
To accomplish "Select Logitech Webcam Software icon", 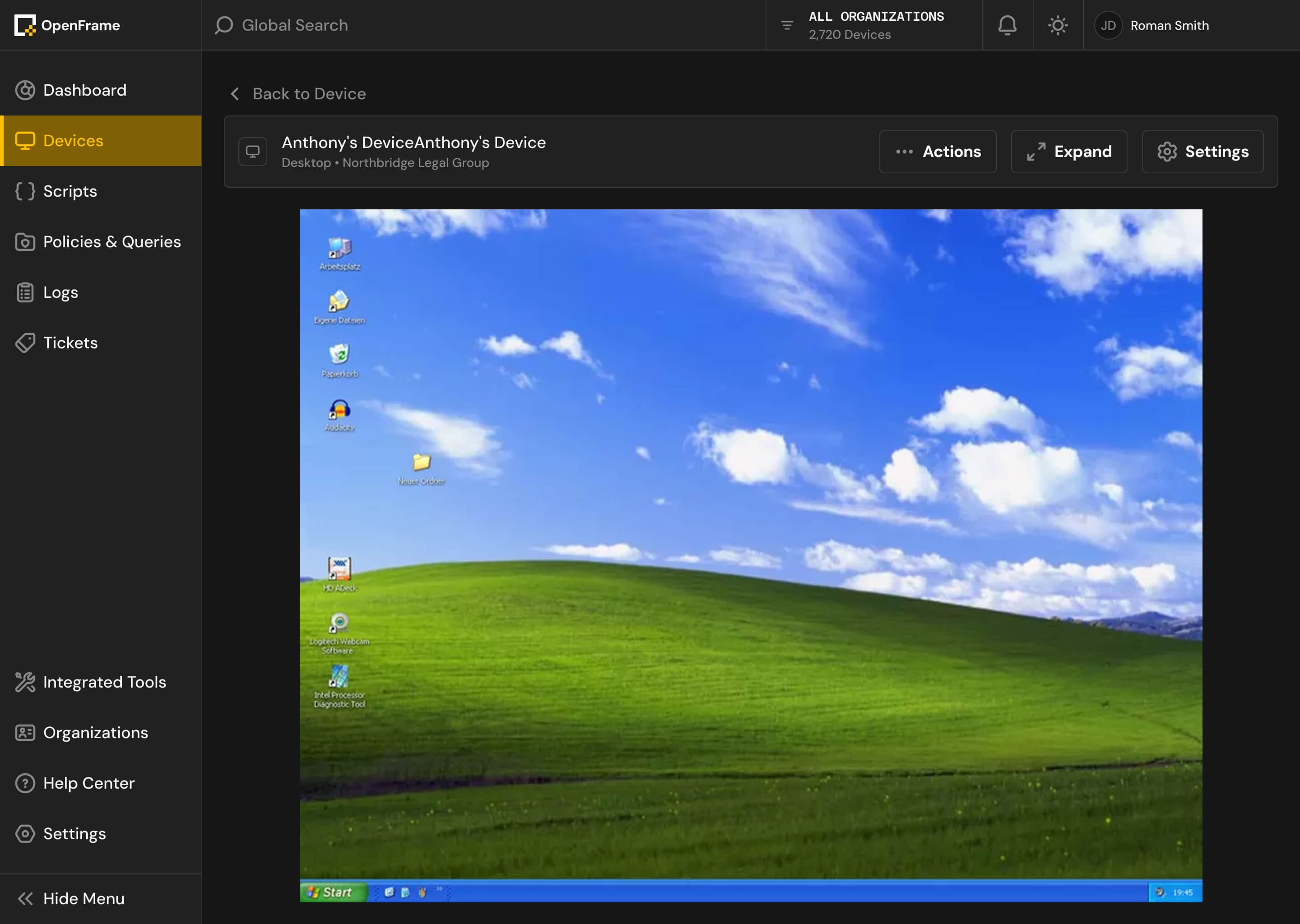I will coord(339,633).
